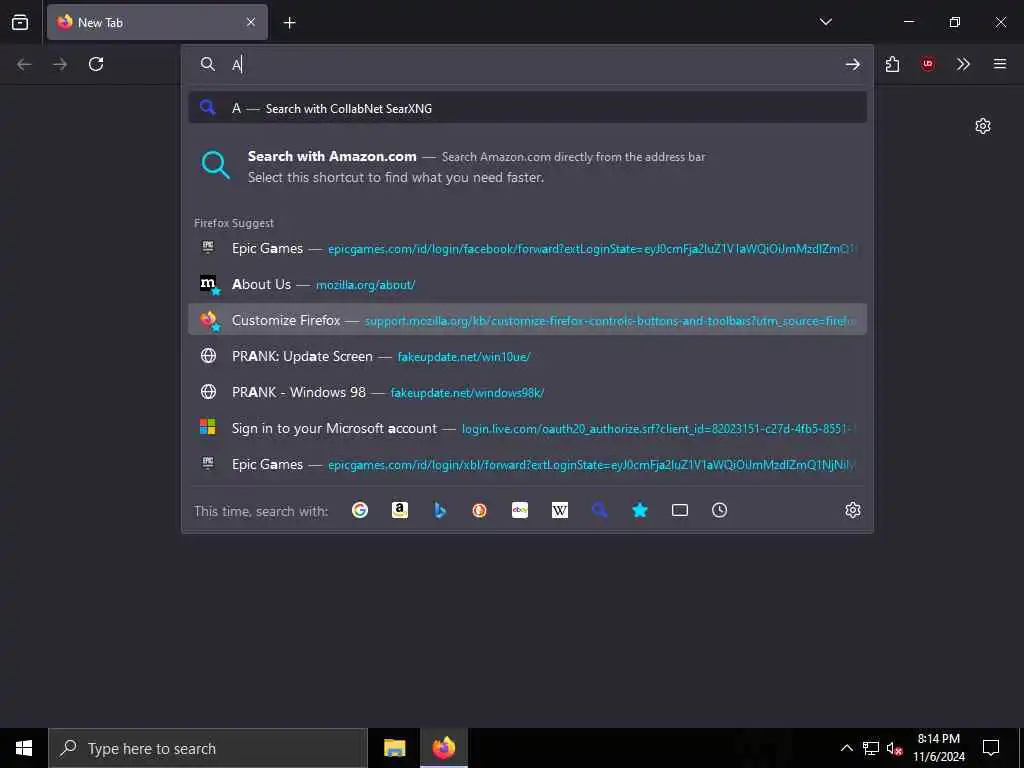Search this time with Bing
The height and width of the screenshot is (768, 1024).
(x=440, y=510)
